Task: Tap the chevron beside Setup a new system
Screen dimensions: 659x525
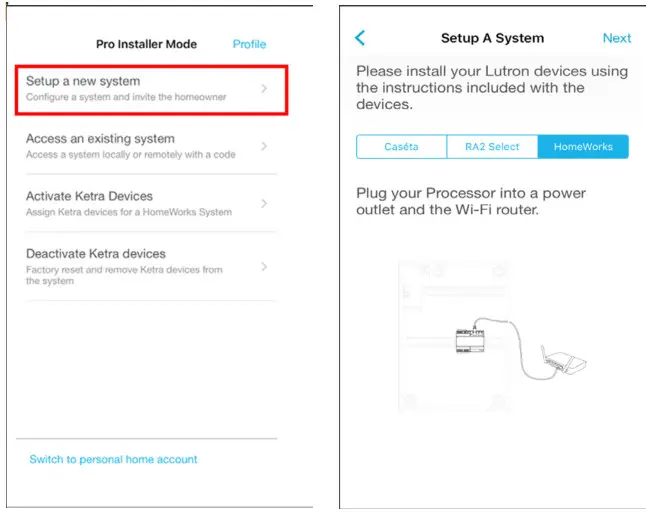Action: (264, 89)
